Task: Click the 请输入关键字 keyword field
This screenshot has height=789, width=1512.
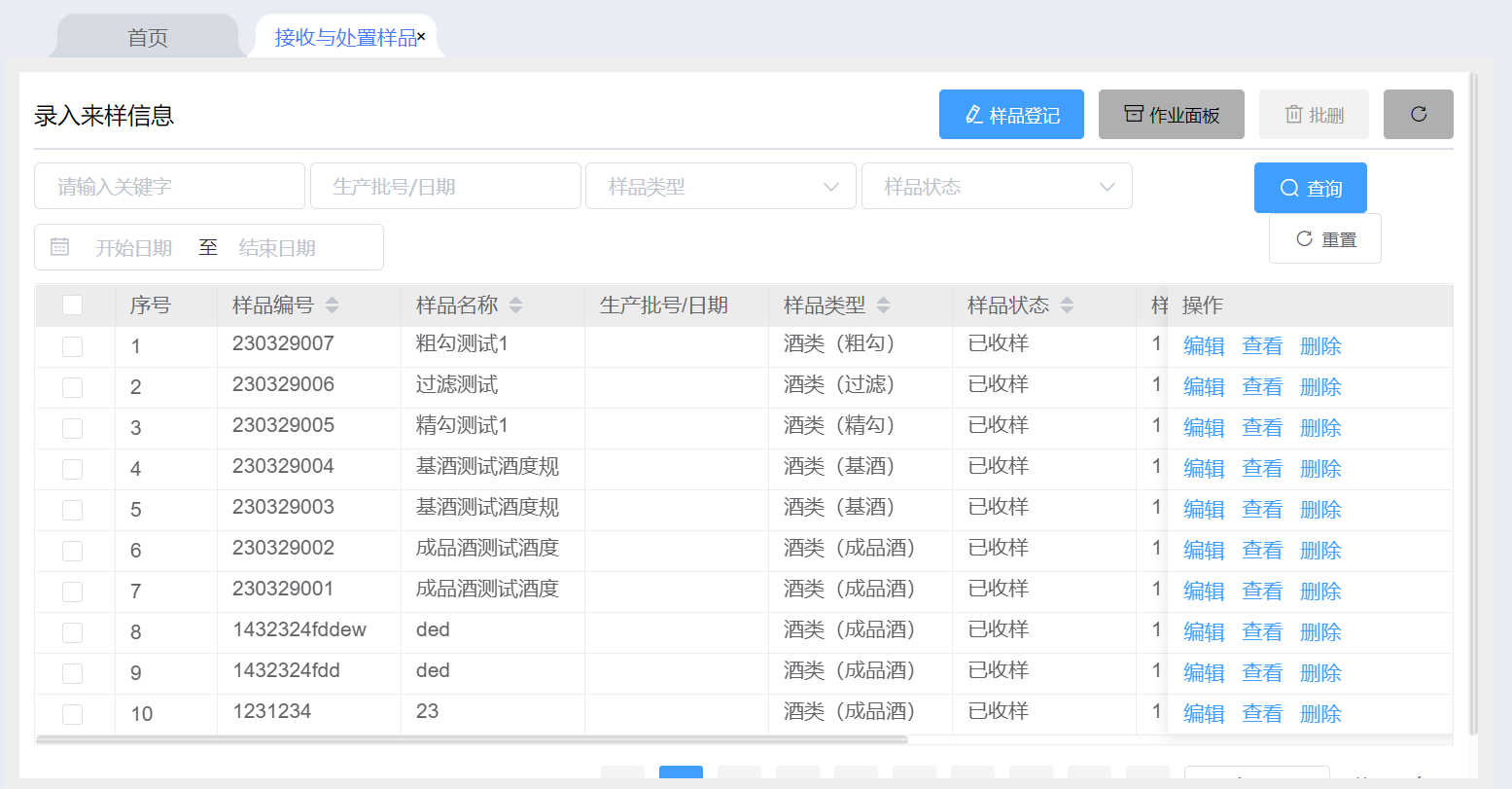Action: (169, 186)
